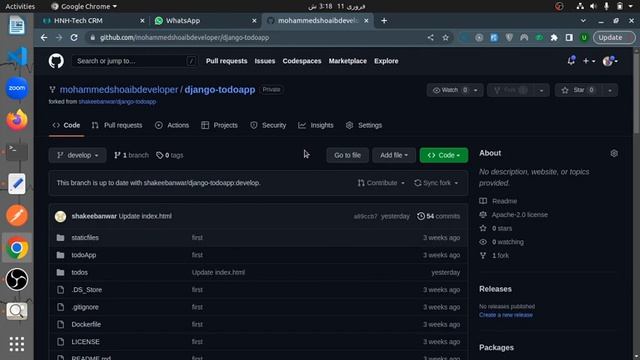The width and height of the screenshot is (640, 360).
Task: Open the notifications bell icon
Action: point(571,61)
